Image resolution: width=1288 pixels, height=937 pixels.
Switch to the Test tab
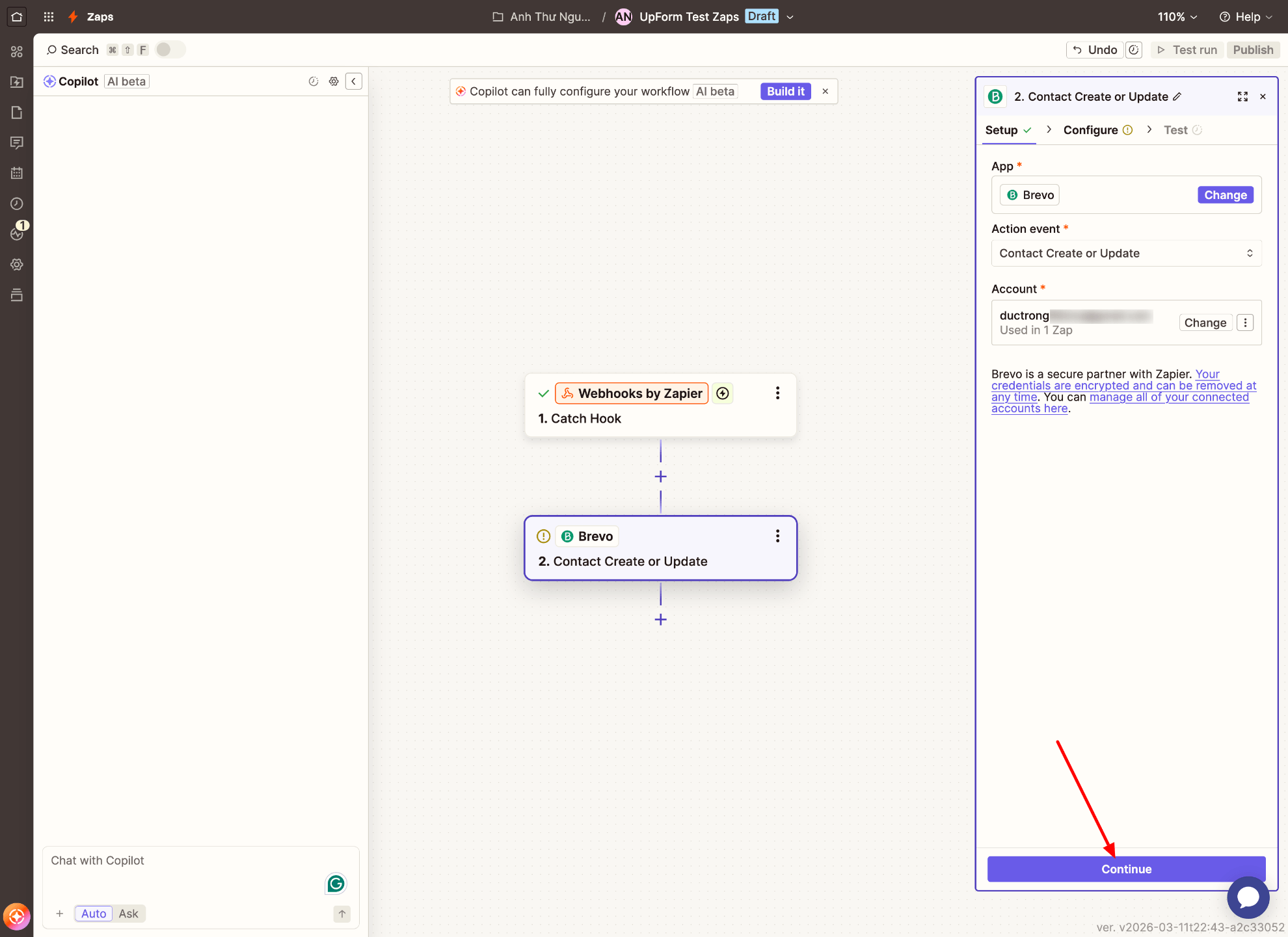1183,130
